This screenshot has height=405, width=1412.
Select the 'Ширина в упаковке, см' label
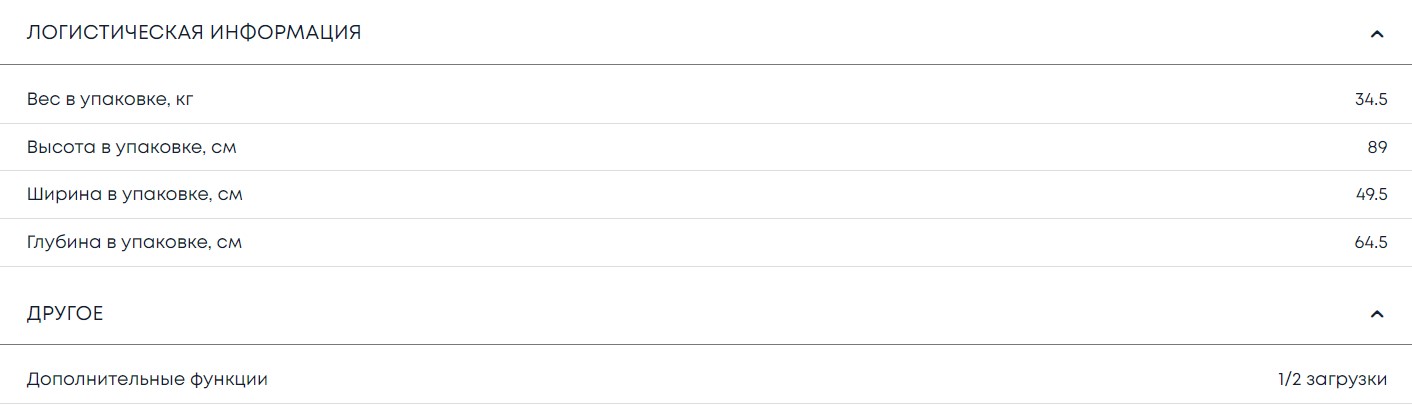[134, 194]
